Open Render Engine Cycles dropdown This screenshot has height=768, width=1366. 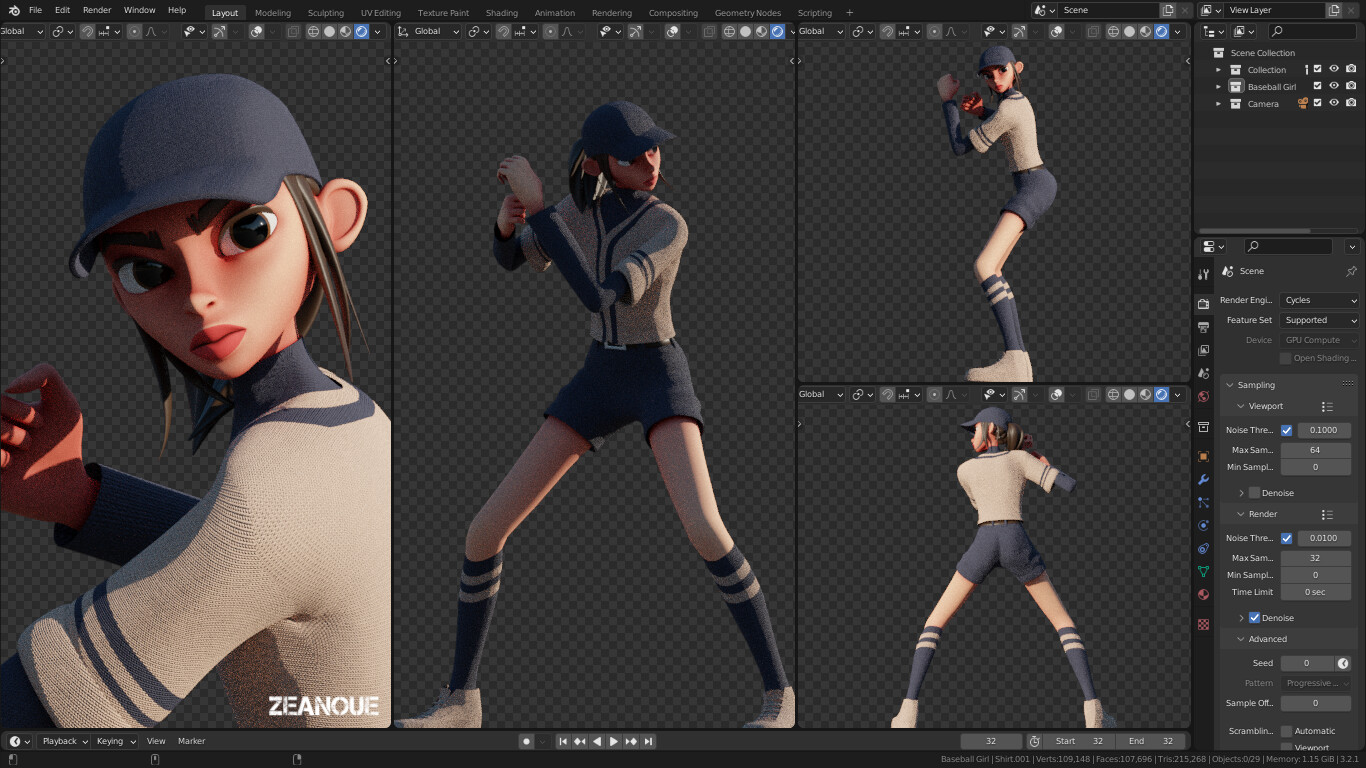point(1320,300)
